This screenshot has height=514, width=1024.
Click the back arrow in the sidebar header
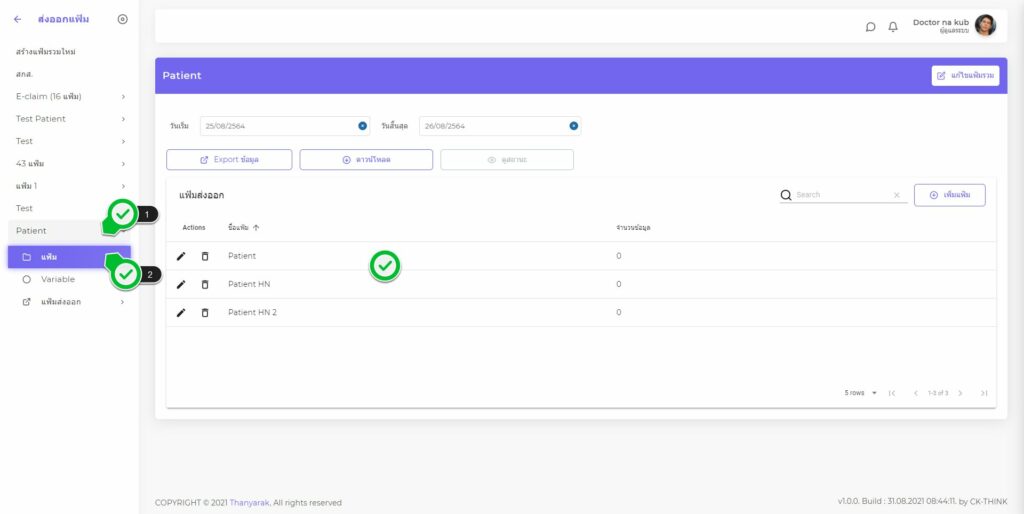pyautogui.click(x=17, y=19)
